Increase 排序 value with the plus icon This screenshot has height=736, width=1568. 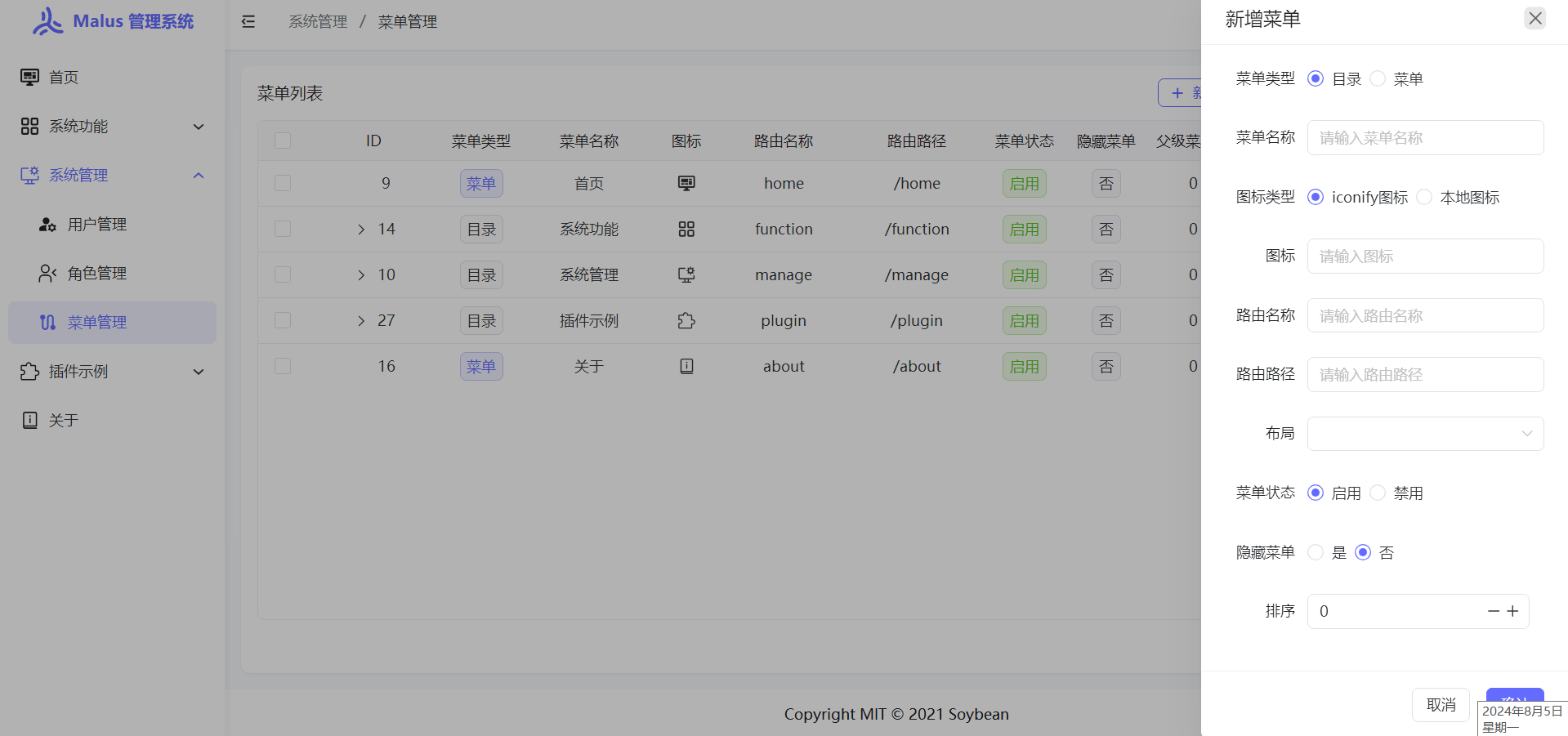(1512, 611)
